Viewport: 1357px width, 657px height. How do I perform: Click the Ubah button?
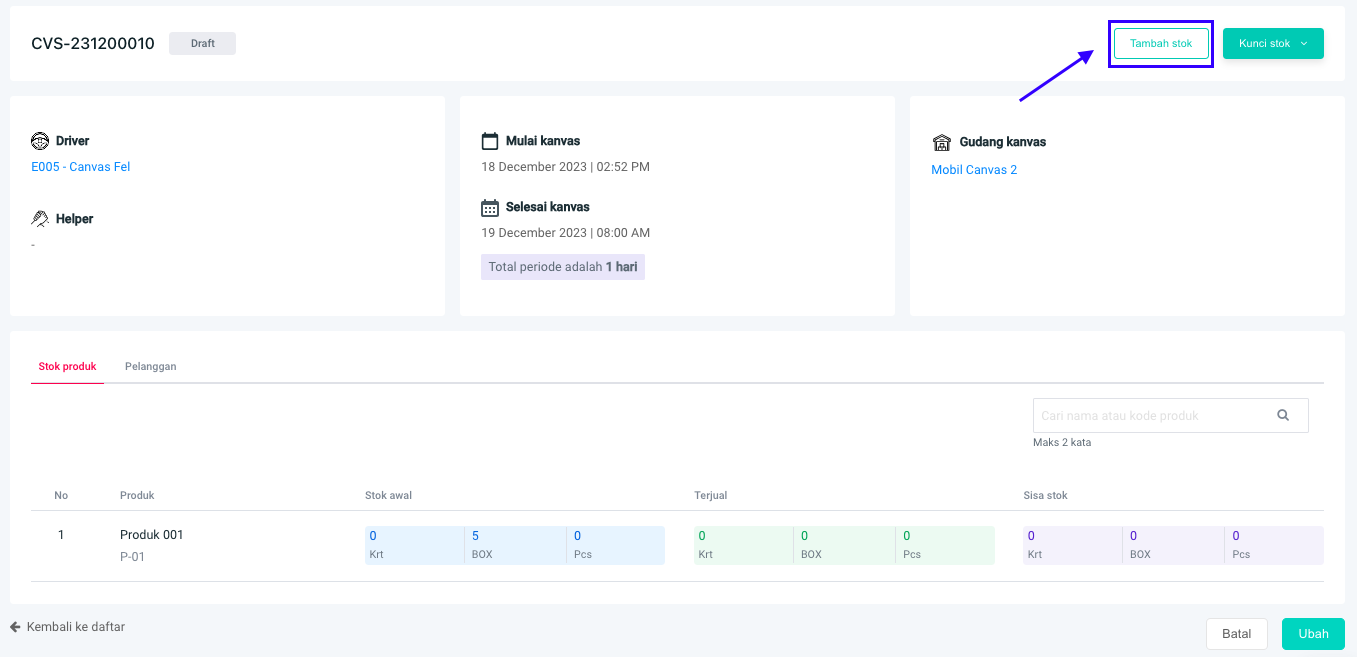coord(1313,634)
